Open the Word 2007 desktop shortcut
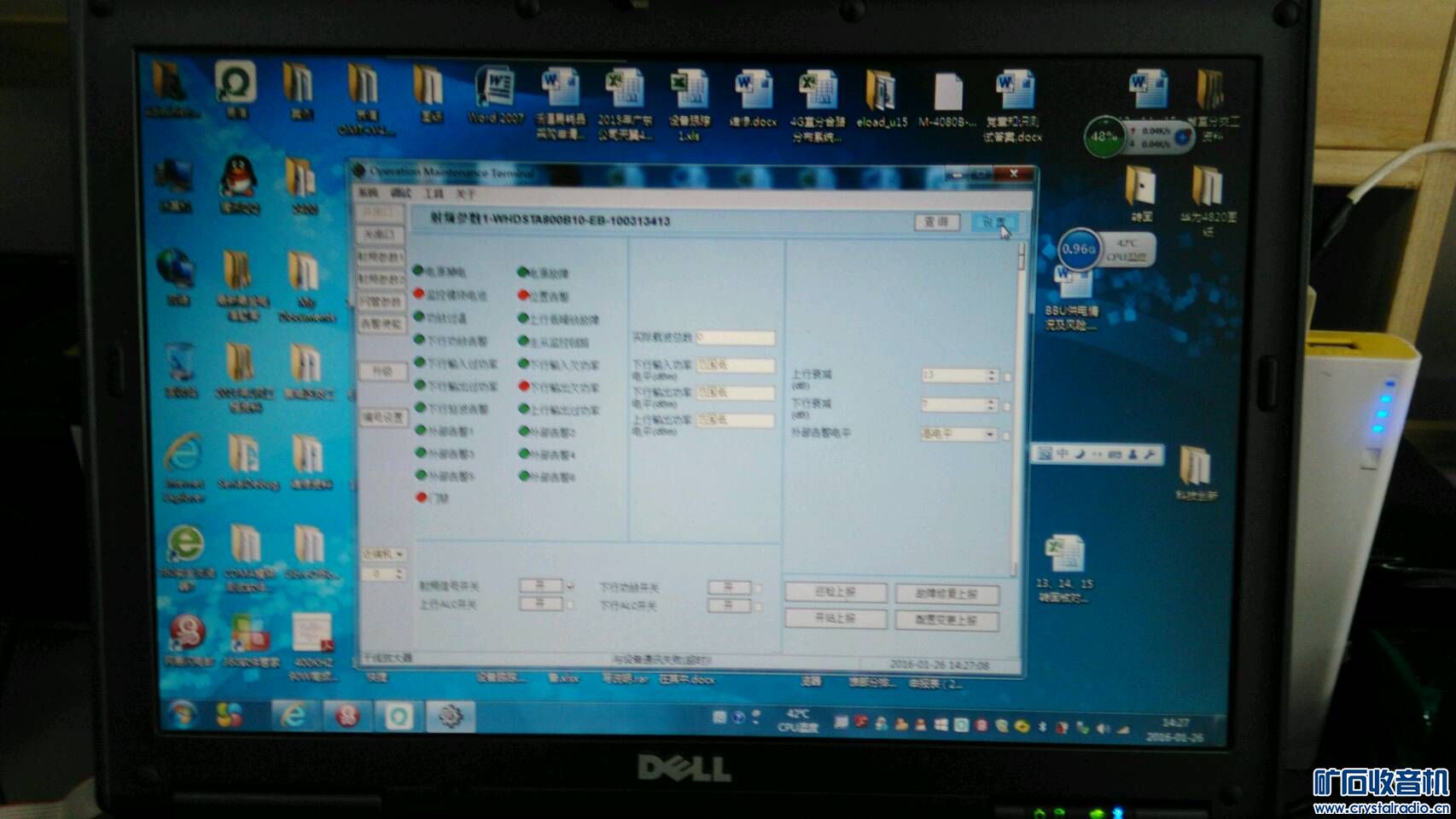Screen dimensions: 1456x819 [494, 96]
